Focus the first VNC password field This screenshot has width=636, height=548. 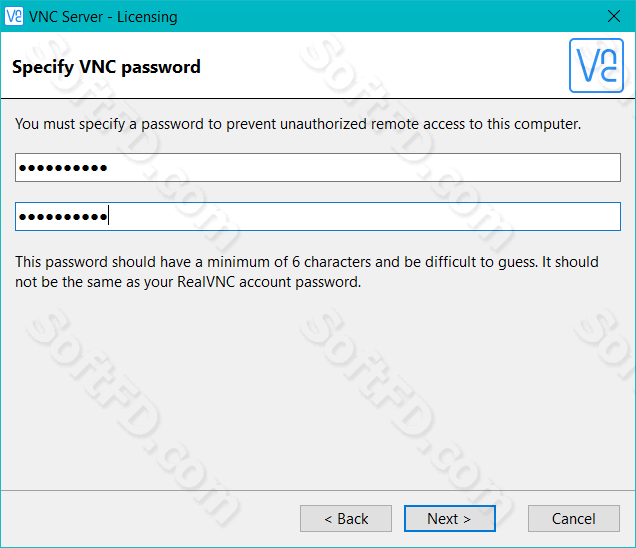click(318, 168)
